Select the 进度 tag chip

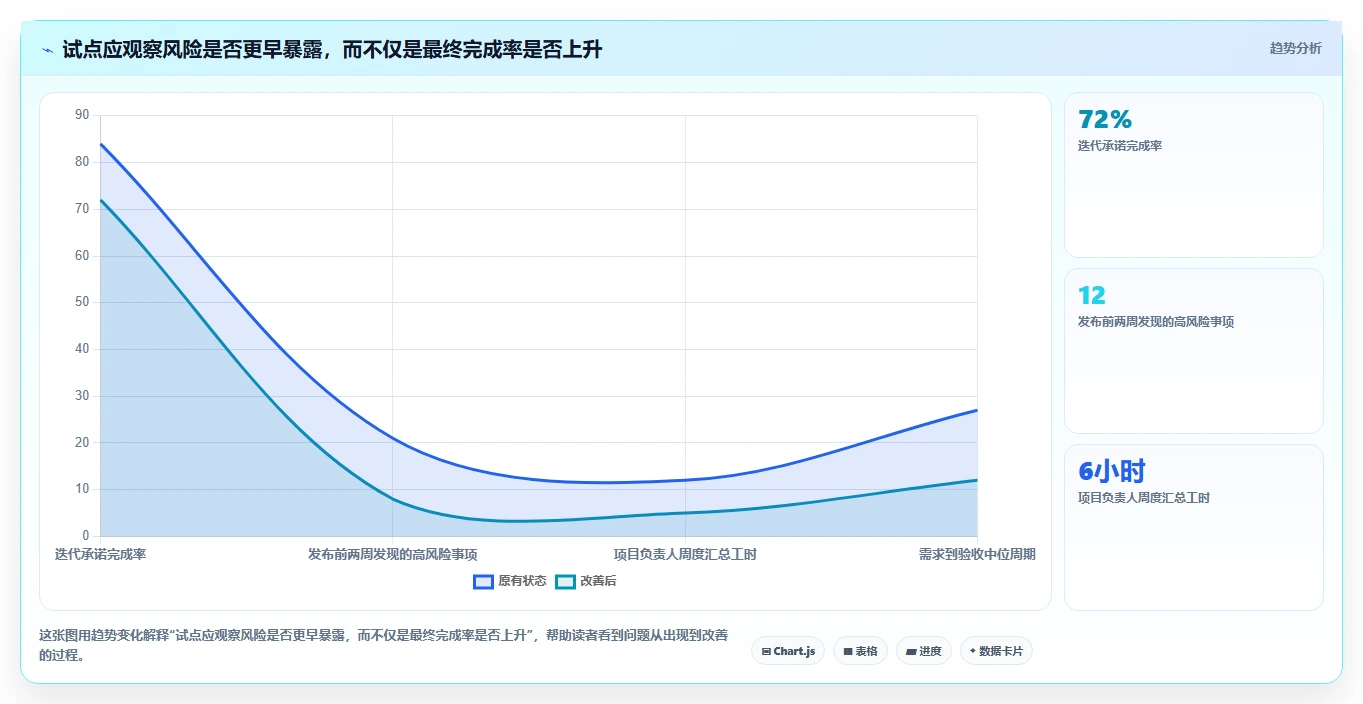click(924, 651)
